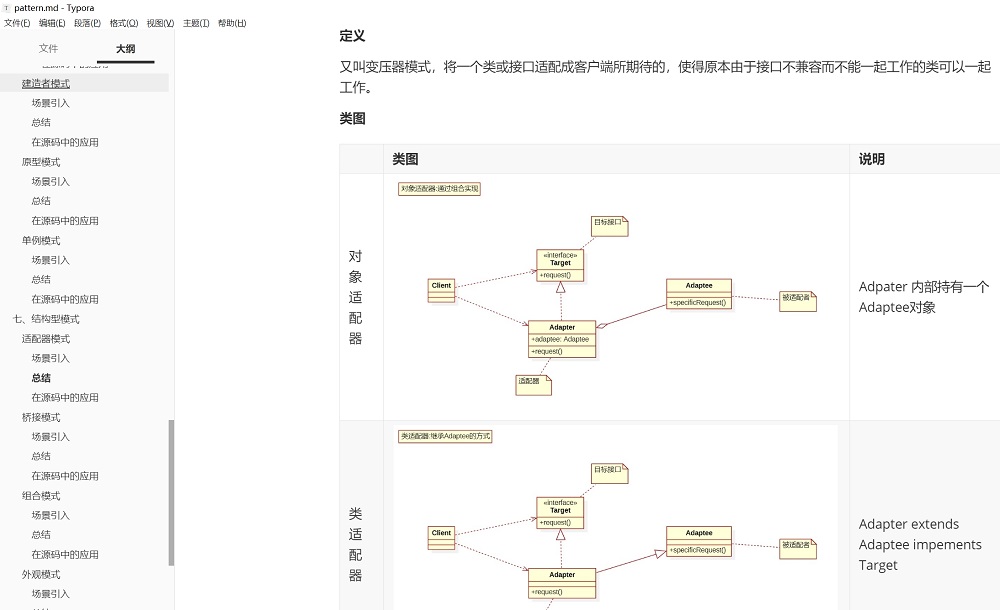The image size is (1000, 610).
Task: Click the Typora app icon in title bar
Action: [6, 8]
